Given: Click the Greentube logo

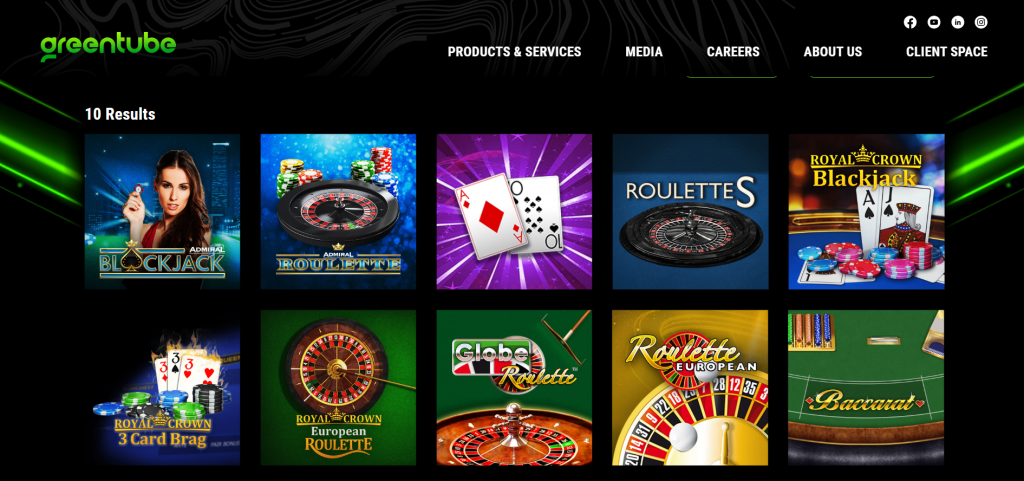Looking at the screenshot, I should [x=108, y=46].
